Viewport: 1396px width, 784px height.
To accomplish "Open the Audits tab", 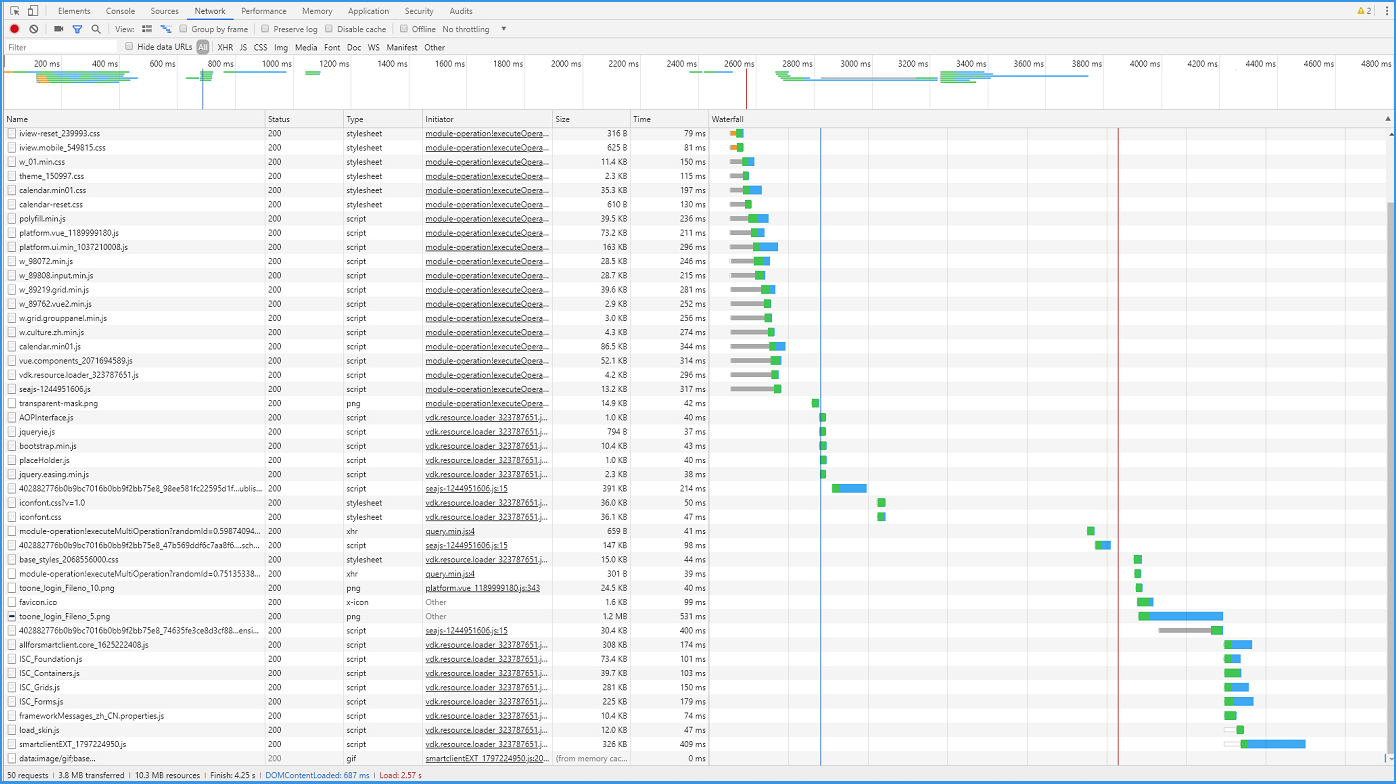I will coord(461,11).
